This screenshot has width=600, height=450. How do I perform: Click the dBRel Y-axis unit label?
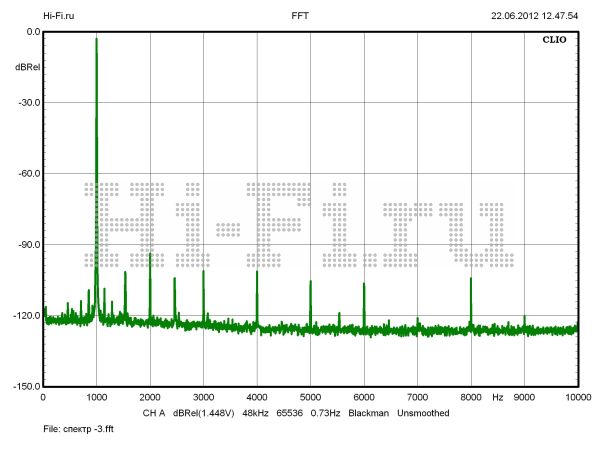pos(27,66)
